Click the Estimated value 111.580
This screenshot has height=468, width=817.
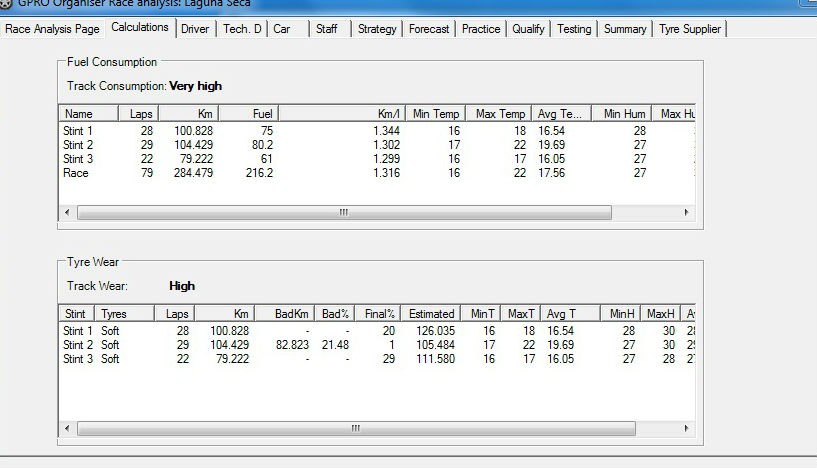pos(435,359)
